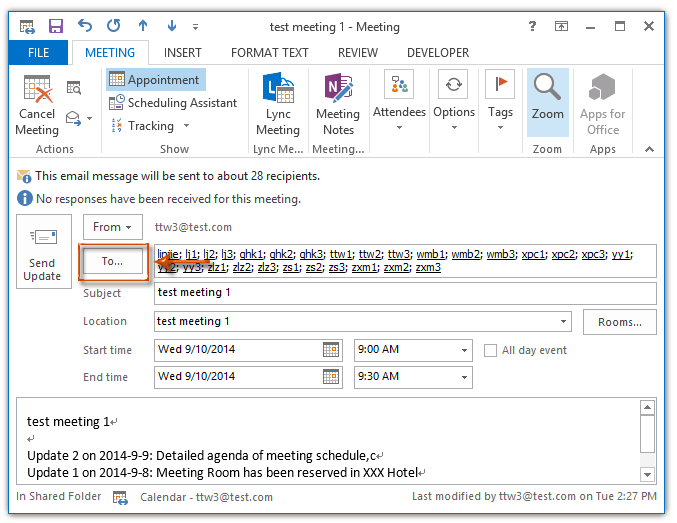Enable the All day event checkbox

click(x=491, y=351)
